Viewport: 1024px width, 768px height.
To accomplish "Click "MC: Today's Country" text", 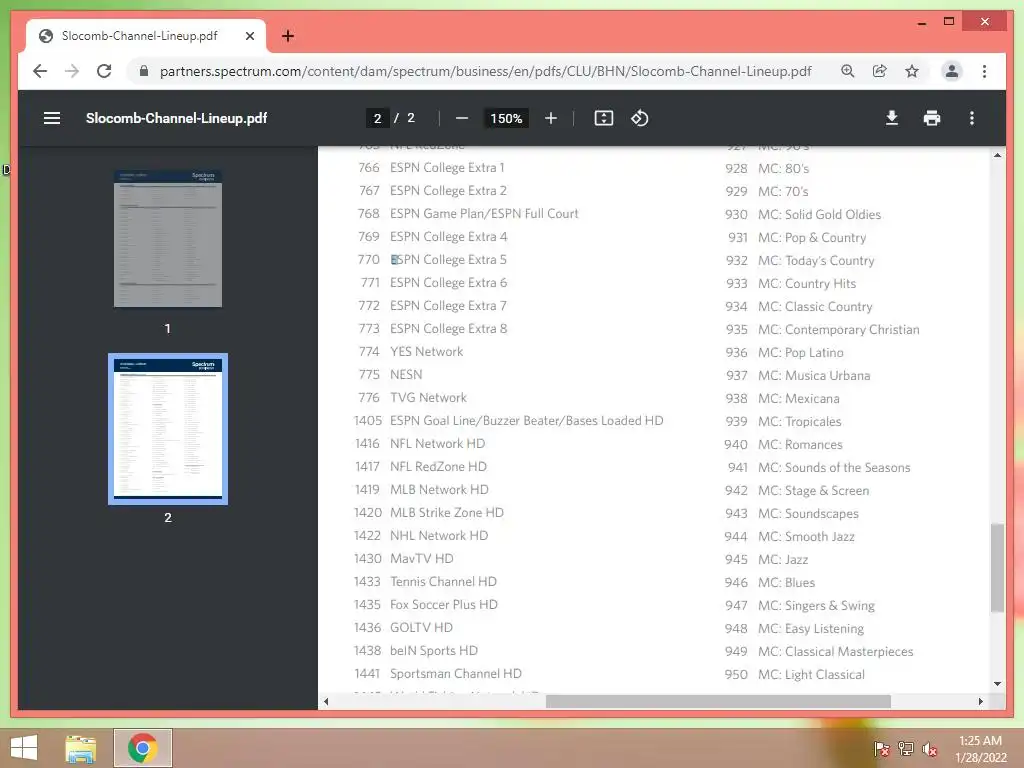I will click(816, 261).
